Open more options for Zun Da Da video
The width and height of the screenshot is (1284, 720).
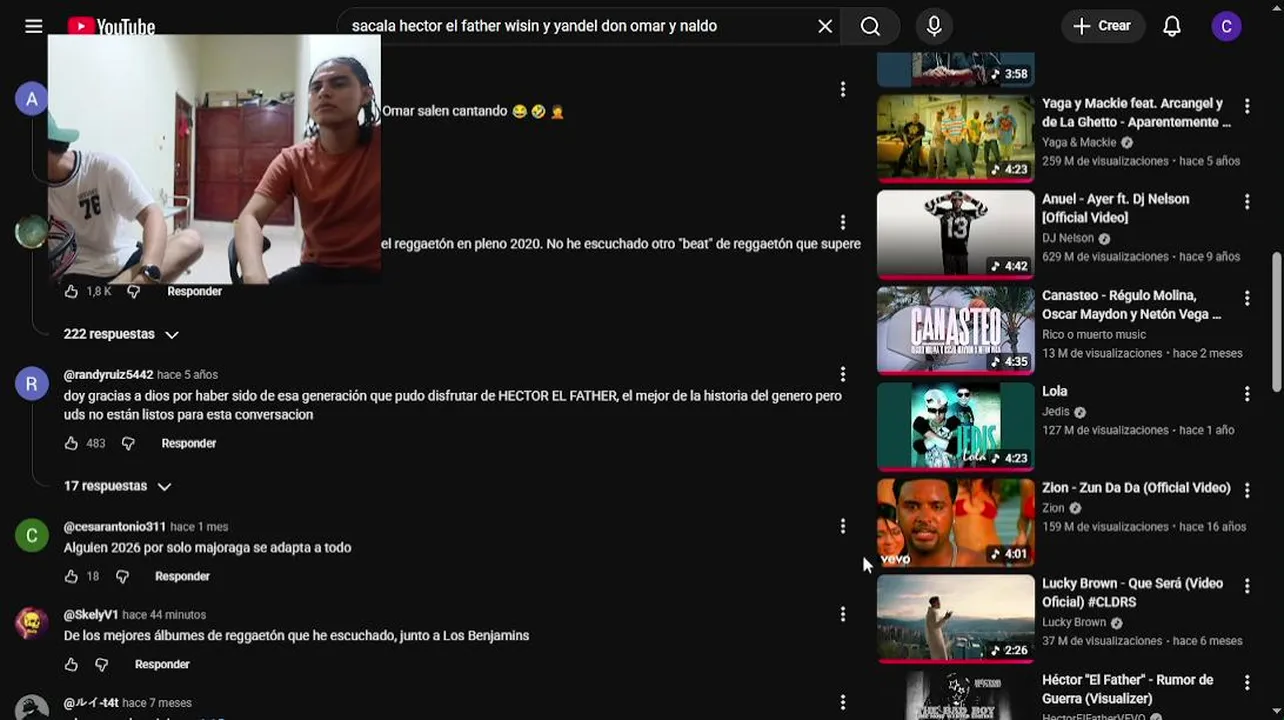(1247, 490)
